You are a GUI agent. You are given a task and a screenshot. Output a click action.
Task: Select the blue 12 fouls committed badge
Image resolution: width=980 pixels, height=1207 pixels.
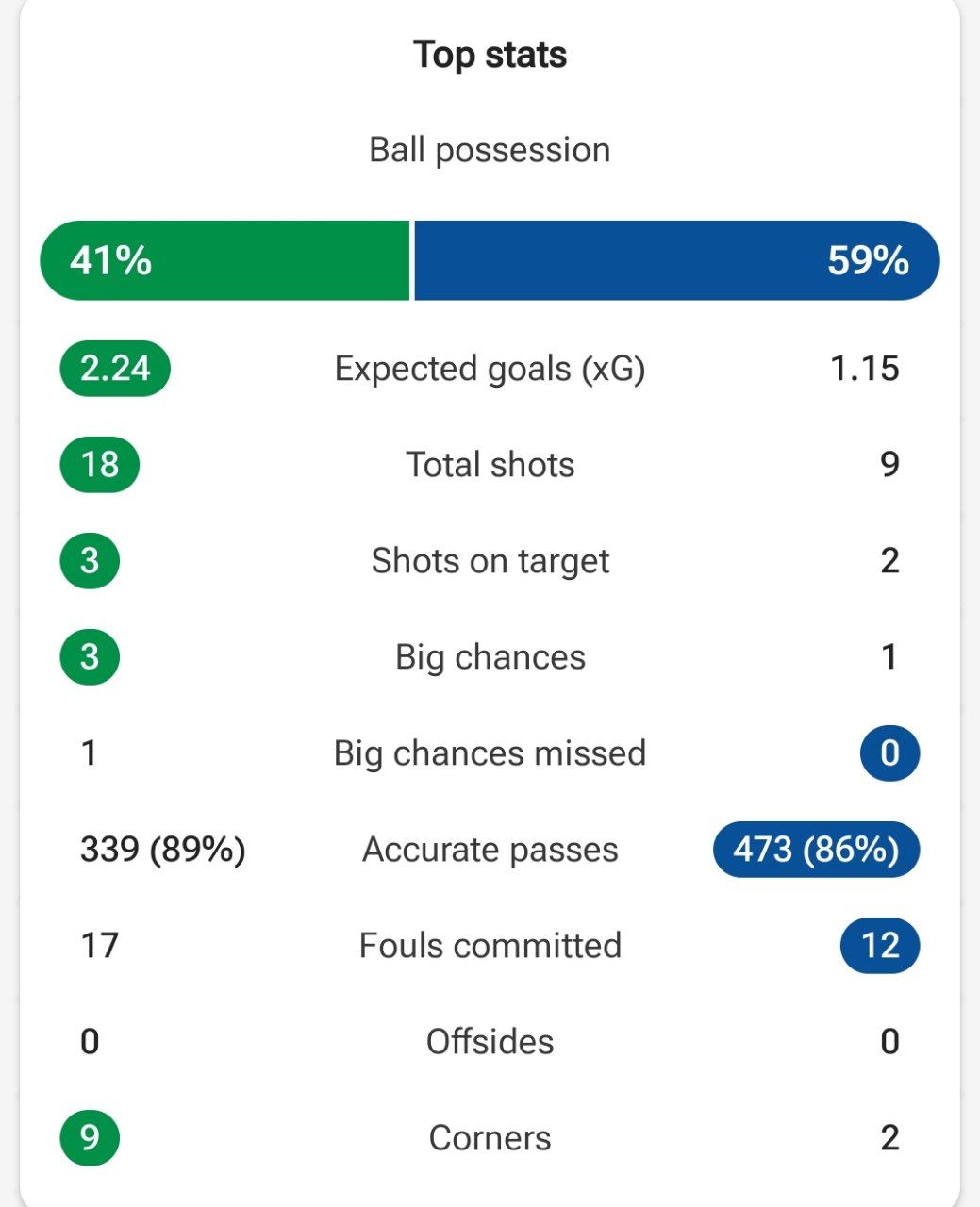(880, 946)
